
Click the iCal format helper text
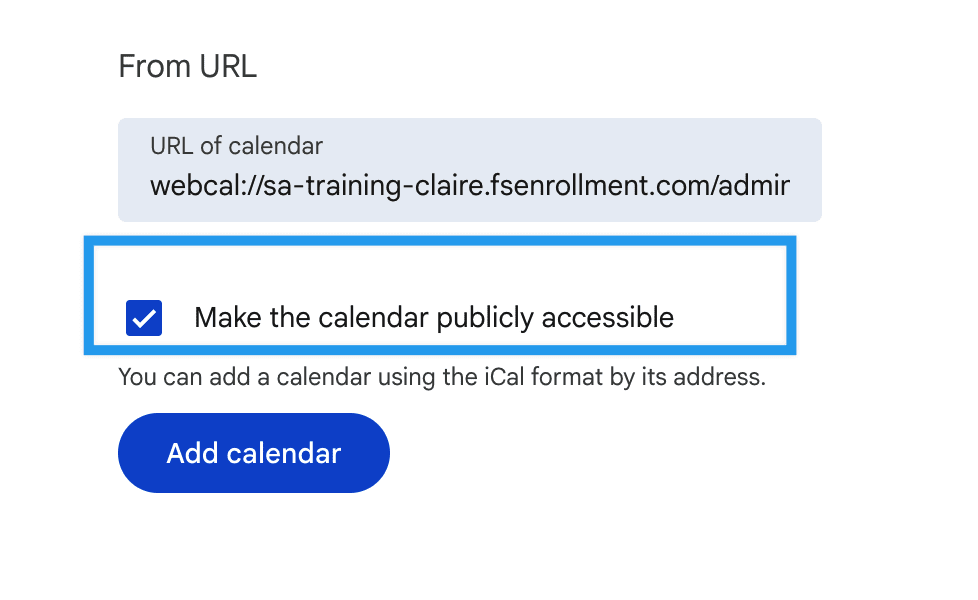pos(441,378)
